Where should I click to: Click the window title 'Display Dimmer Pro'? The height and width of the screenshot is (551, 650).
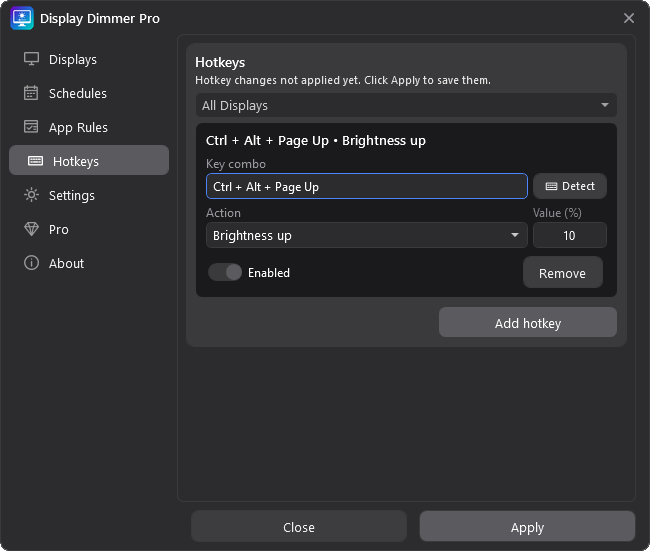coord(99,19)
